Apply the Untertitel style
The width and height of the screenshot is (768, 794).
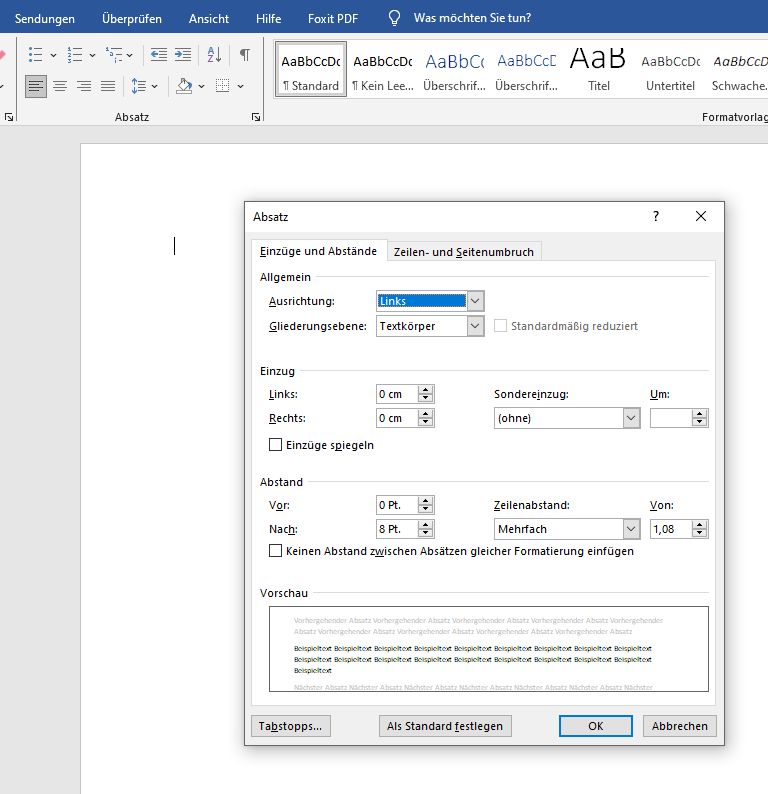(670, 69)
